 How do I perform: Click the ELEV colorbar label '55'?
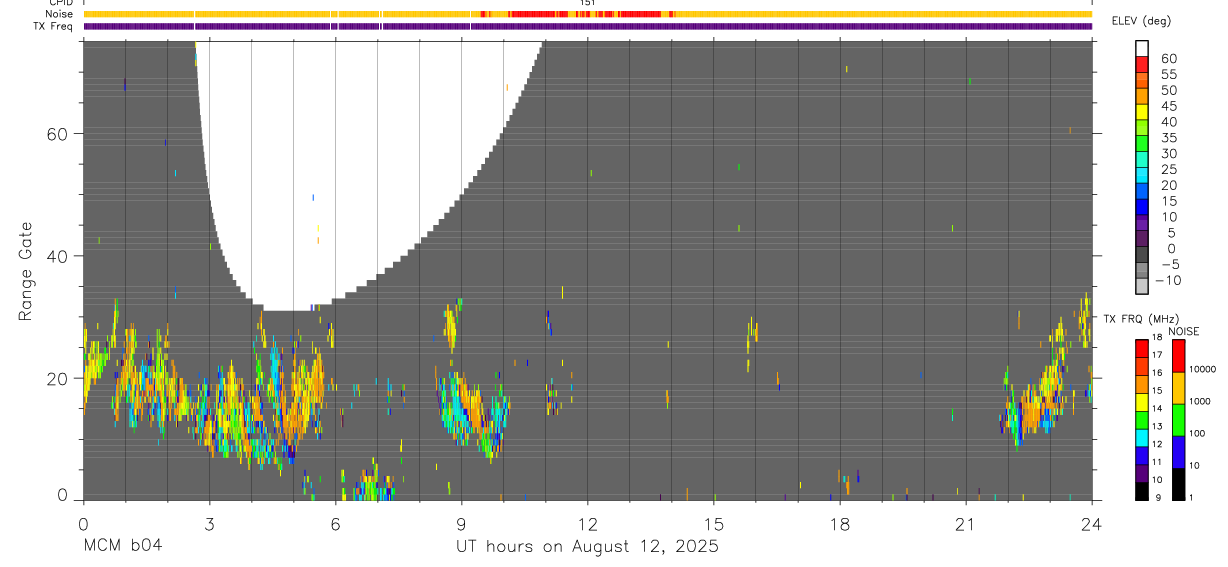[1169, 75]
